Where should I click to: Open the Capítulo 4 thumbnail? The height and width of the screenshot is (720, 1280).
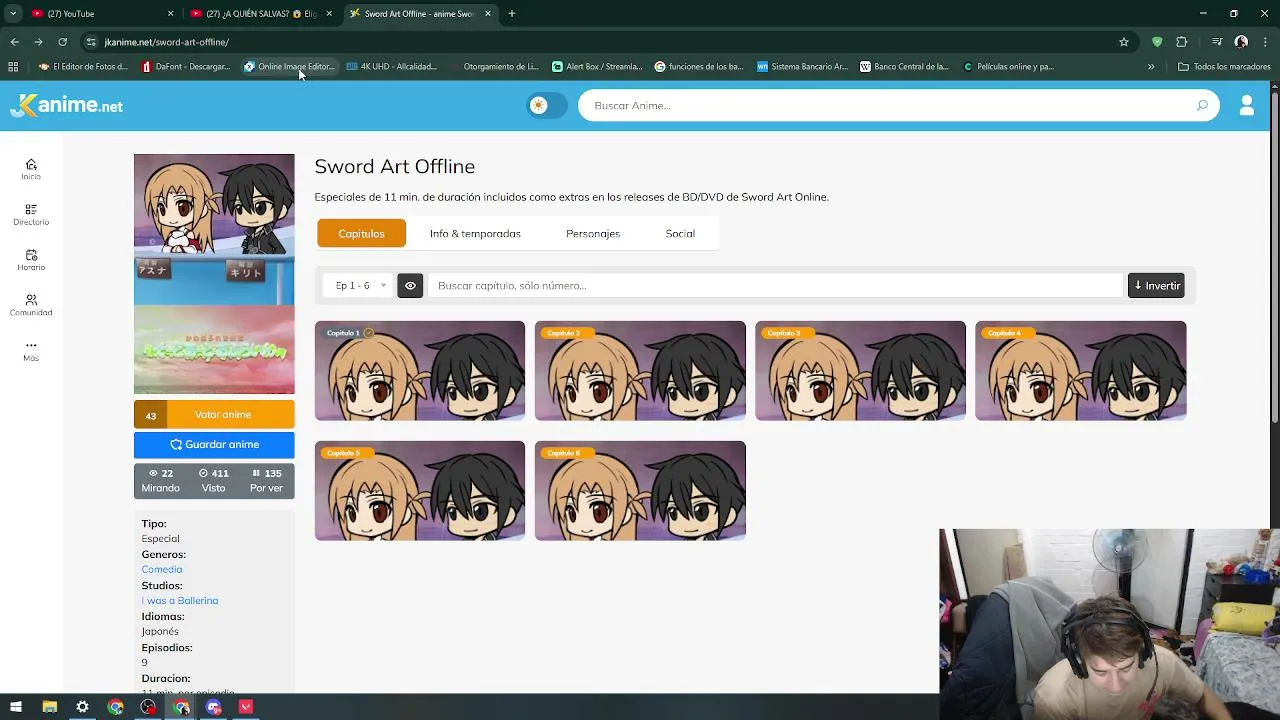[1081, 371]
